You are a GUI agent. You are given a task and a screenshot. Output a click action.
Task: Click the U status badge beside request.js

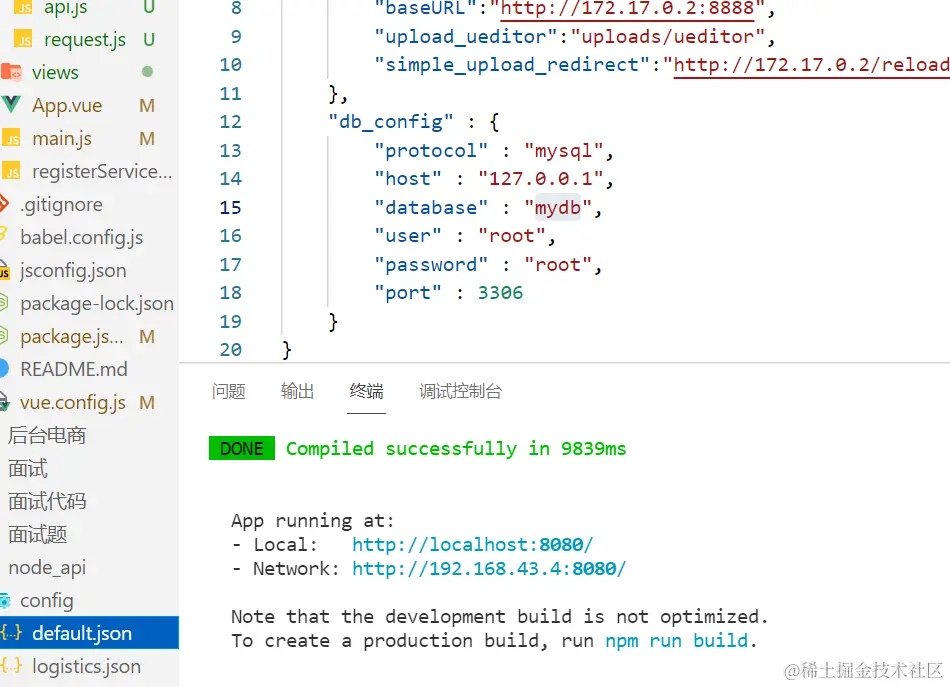tap(149, 39)
